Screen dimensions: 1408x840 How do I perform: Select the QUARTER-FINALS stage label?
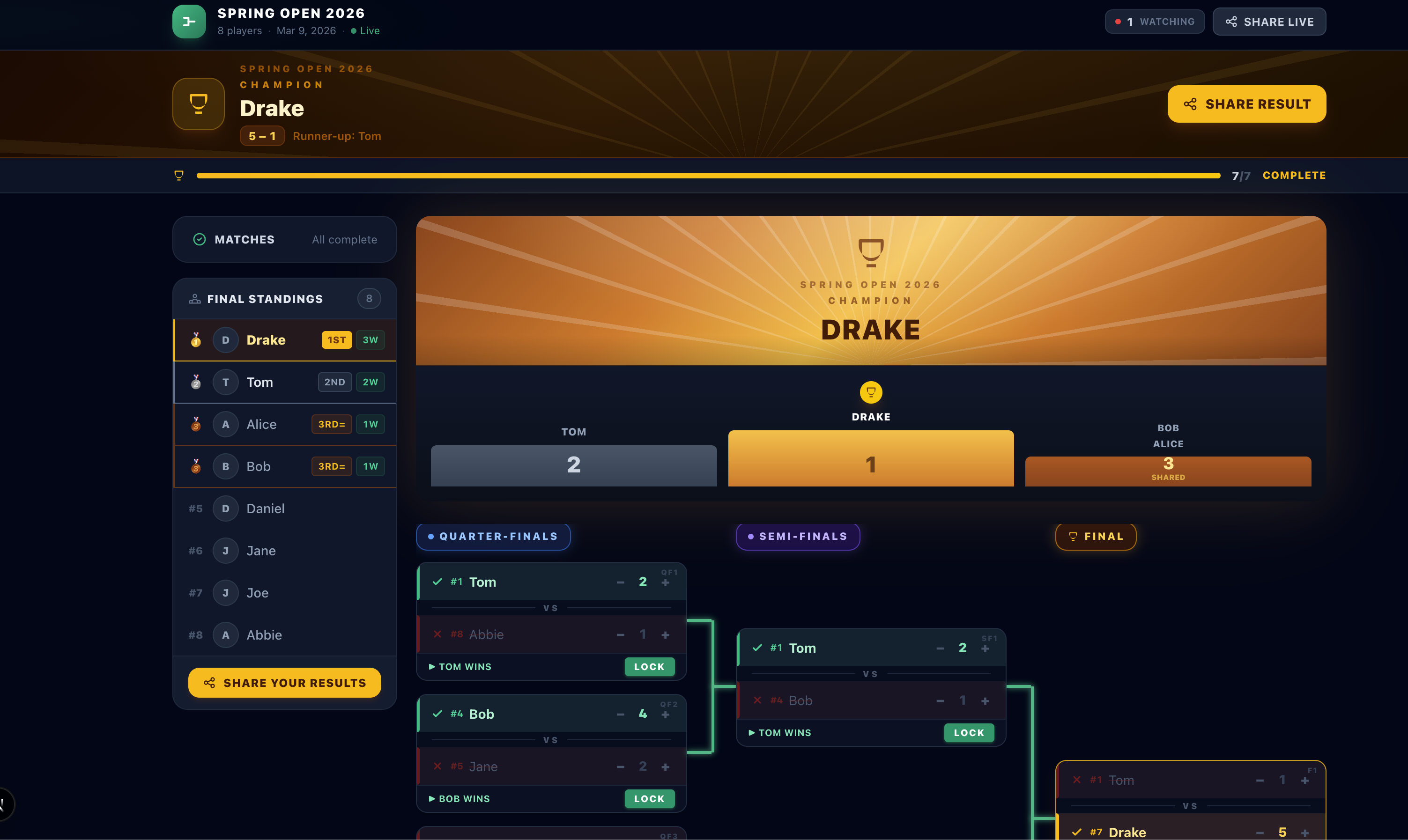point(493,536)
